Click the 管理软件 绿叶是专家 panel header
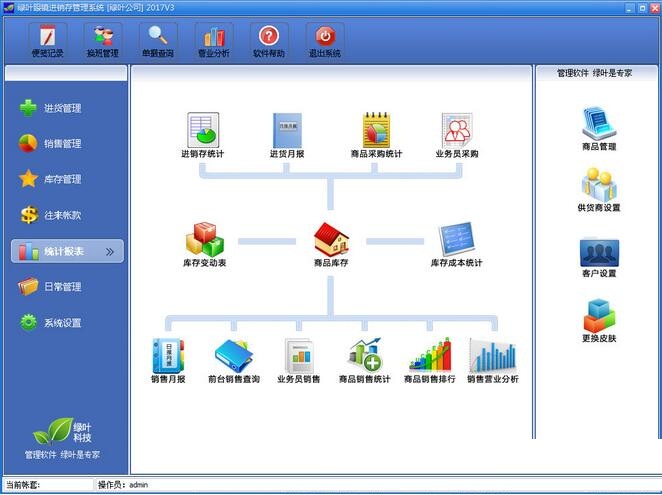The width and height of the screenshot is (662, 495). [x=594, y=73]
